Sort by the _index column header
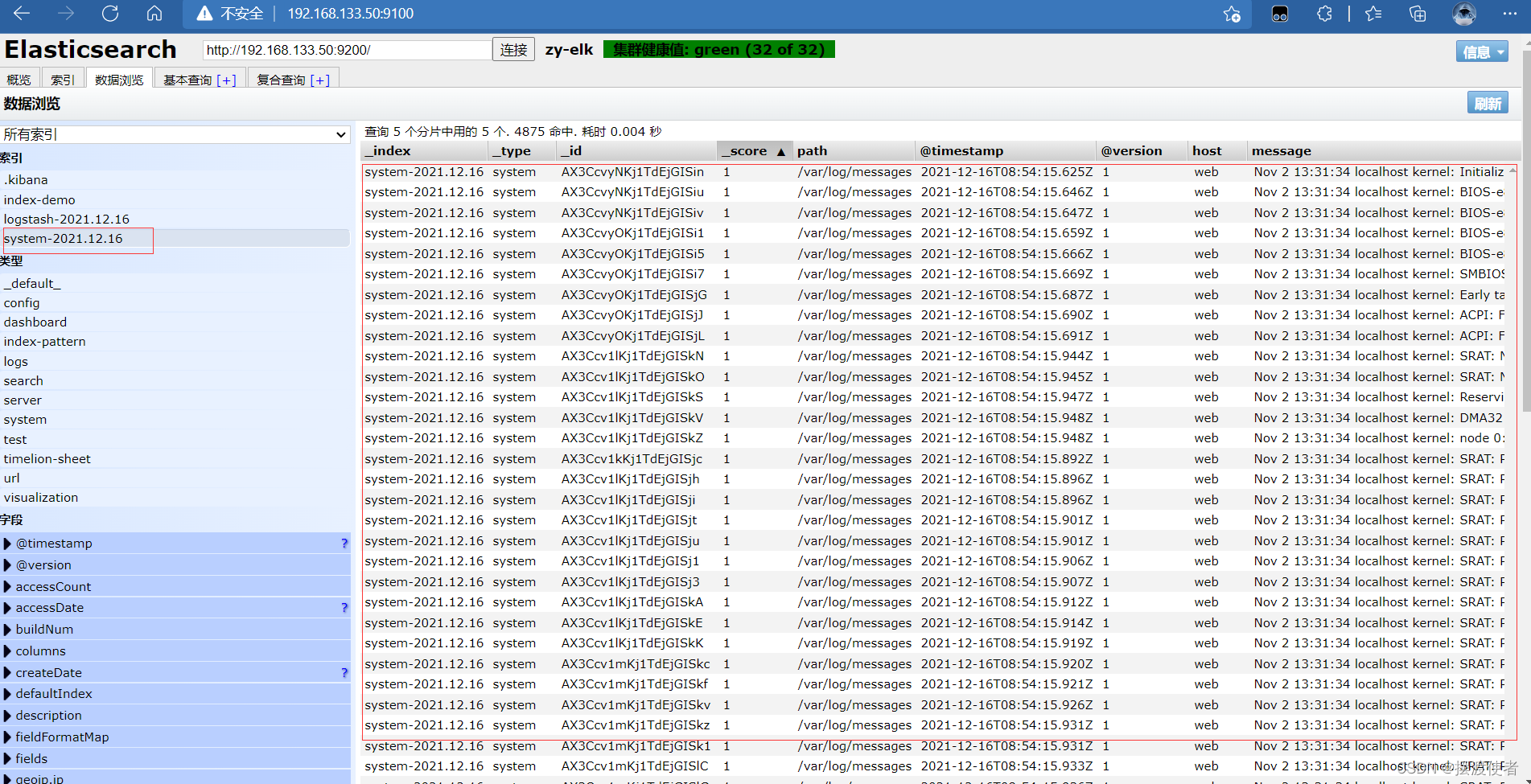 point(424,150)
